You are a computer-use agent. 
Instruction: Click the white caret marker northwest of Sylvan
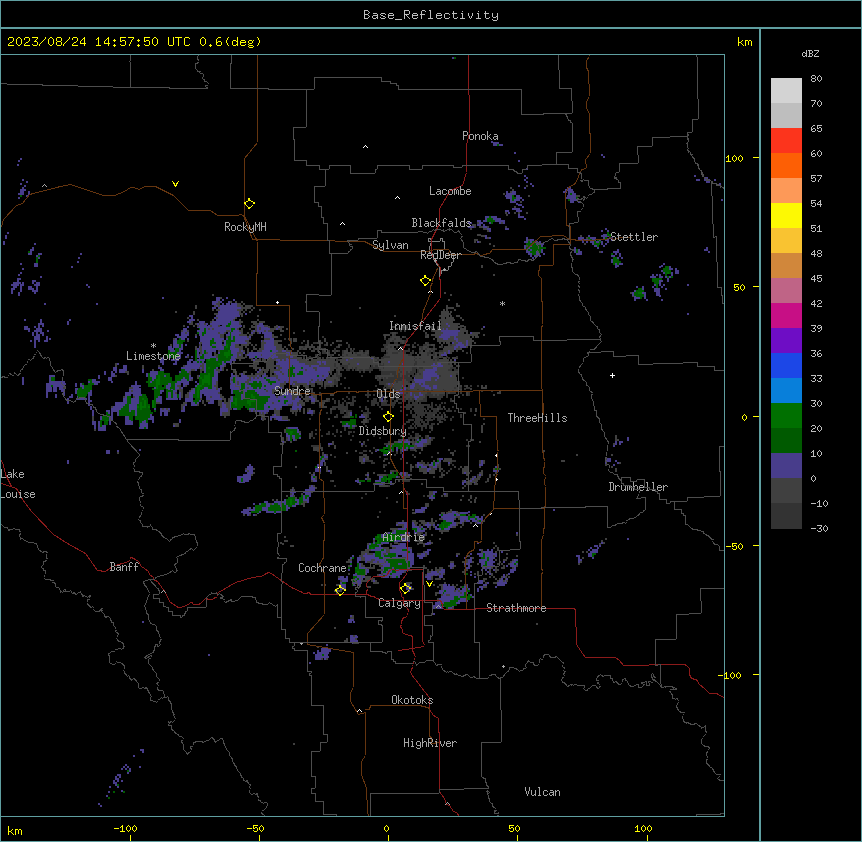[342, 224]
